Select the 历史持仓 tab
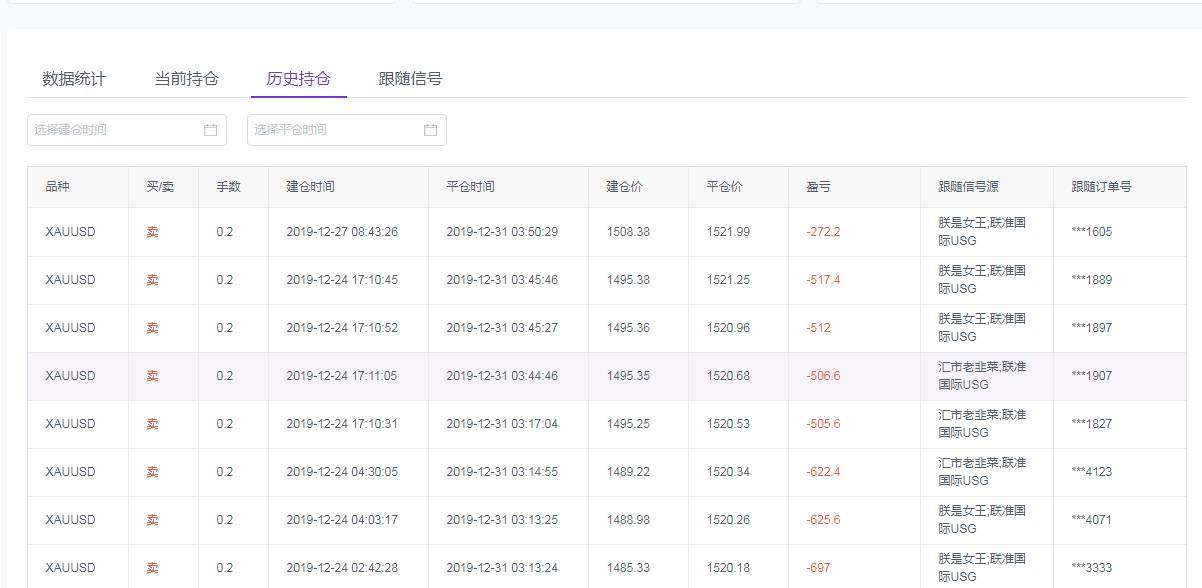 point(298,79)
